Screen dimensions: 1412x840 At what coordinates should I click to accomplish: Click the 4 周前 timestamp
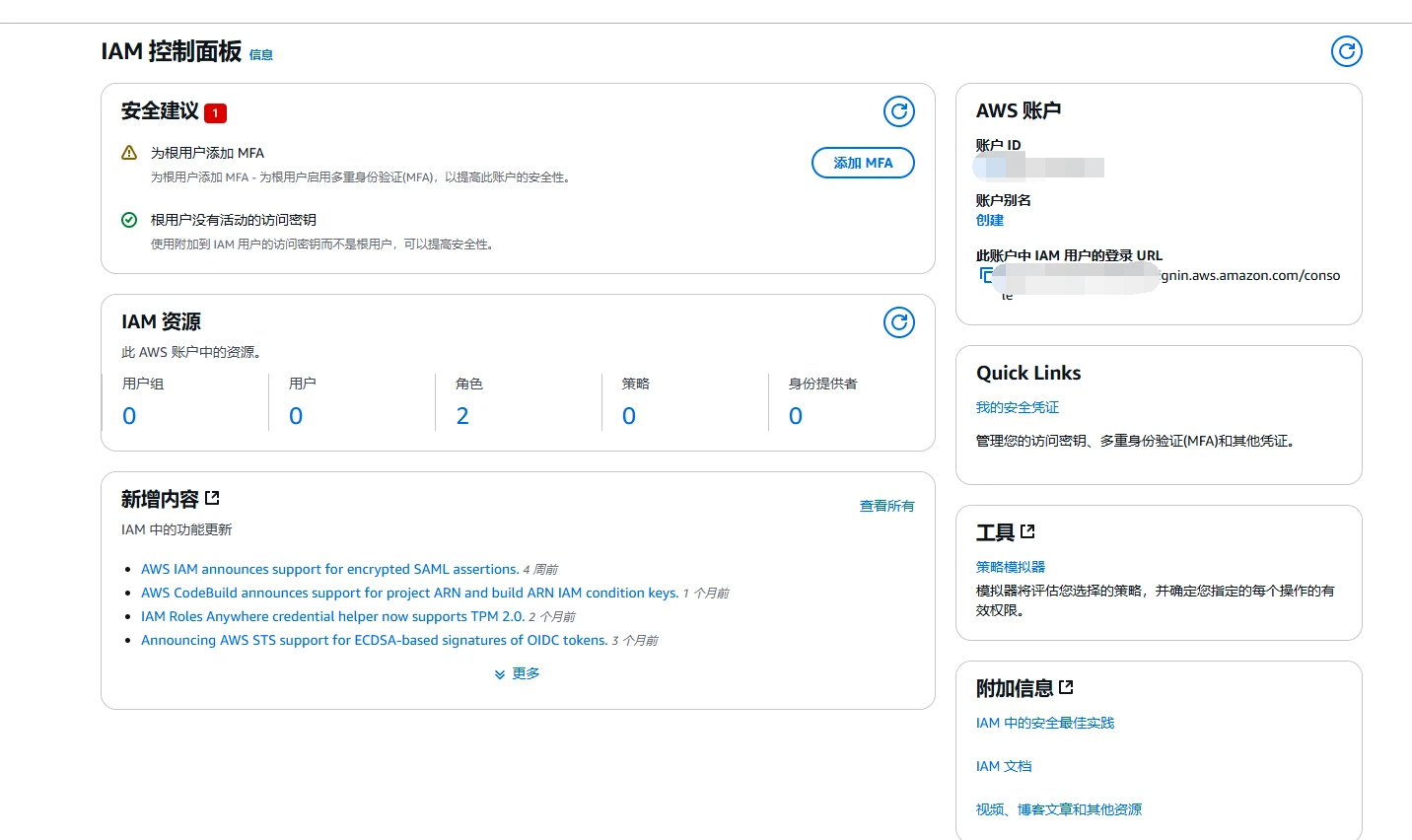coord(540,570)
